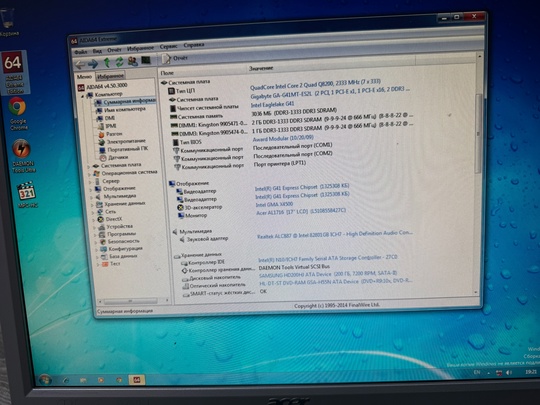Click the Значение column header

tap(261, 68)
